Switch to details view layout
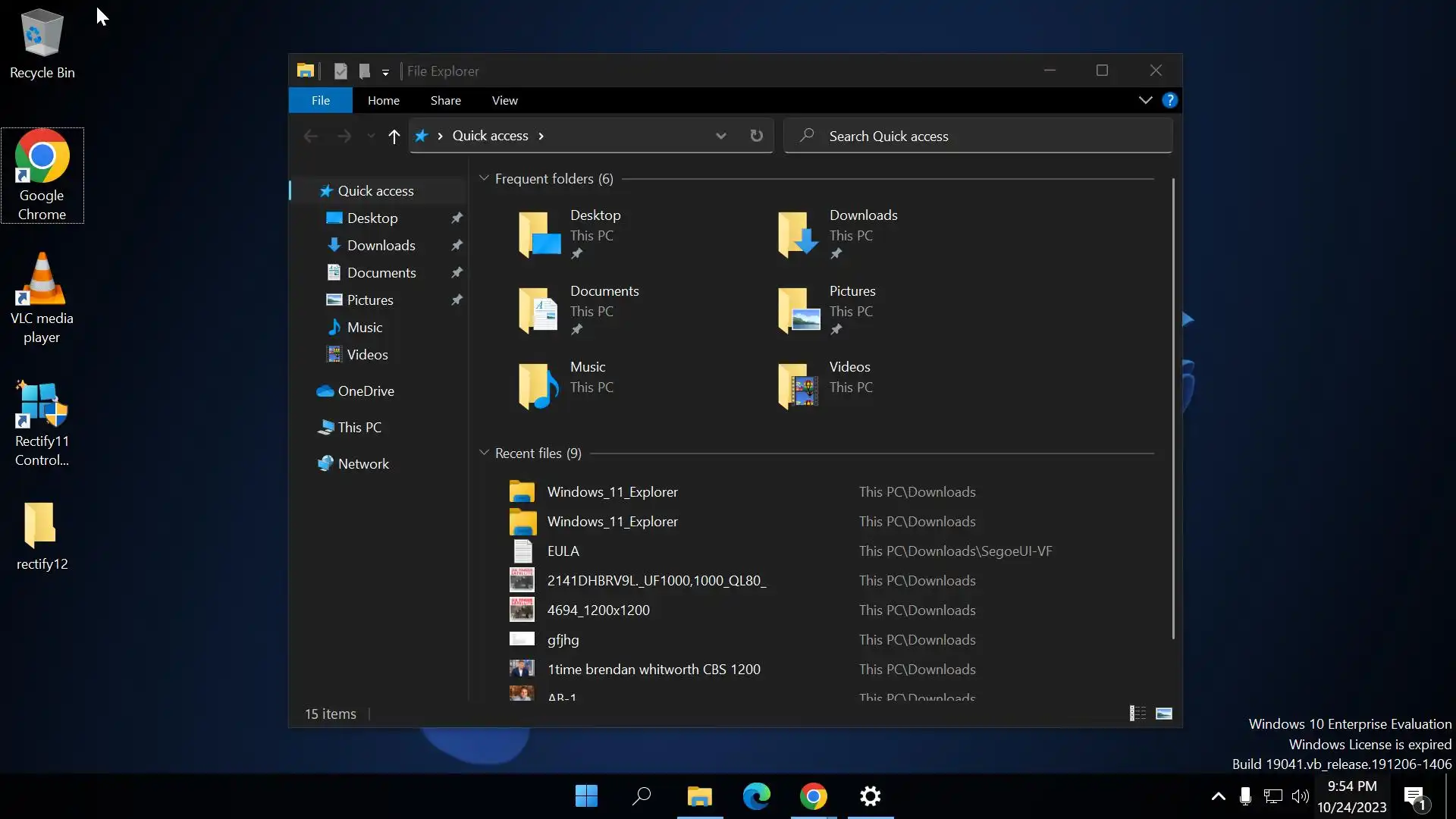The image size is (1456, 819). pyautogui.click(x=1137, y=714)
